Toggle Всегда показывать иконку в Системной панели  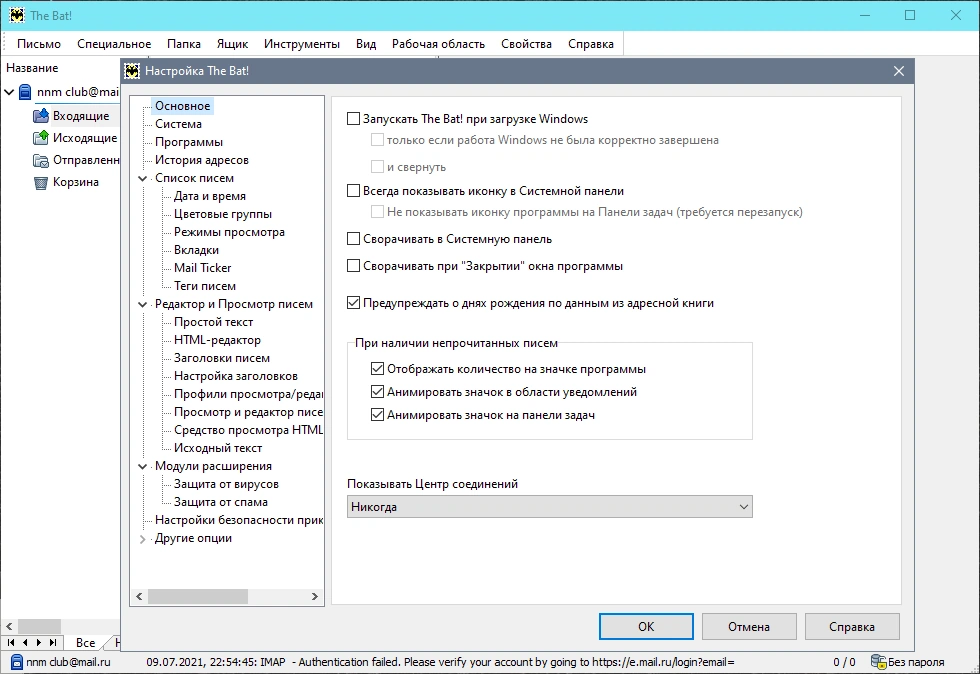click(x=354, y=191)
